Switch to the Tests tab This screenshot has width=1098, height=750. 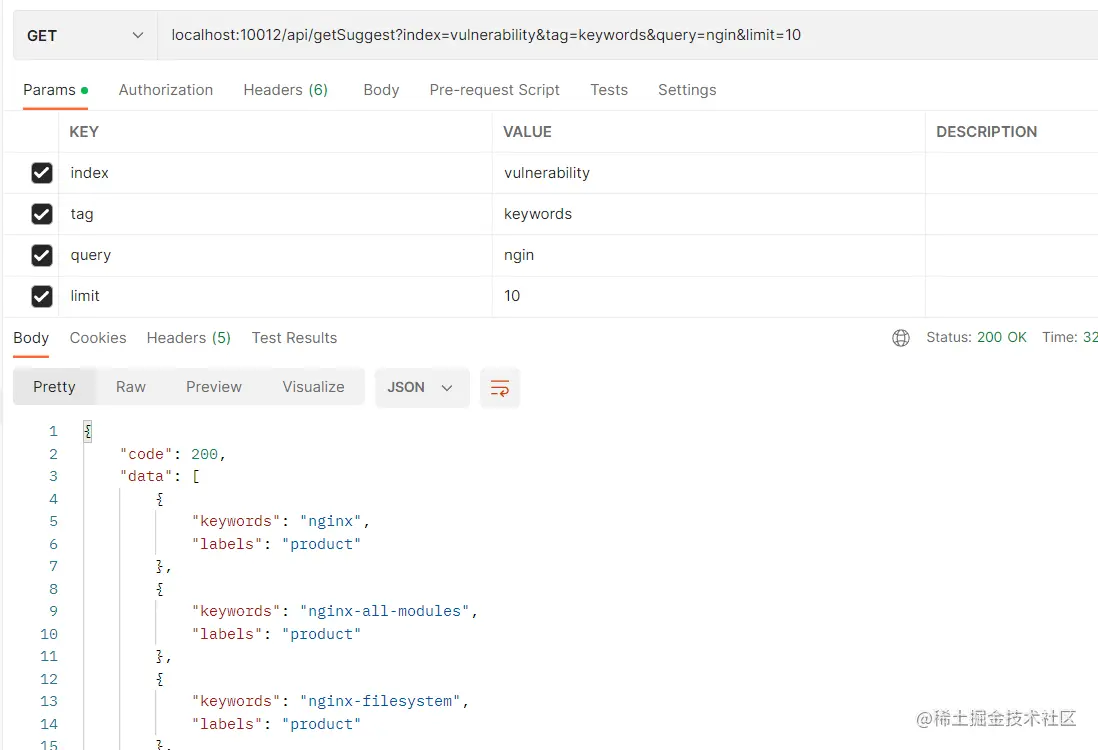pos(609,90)
